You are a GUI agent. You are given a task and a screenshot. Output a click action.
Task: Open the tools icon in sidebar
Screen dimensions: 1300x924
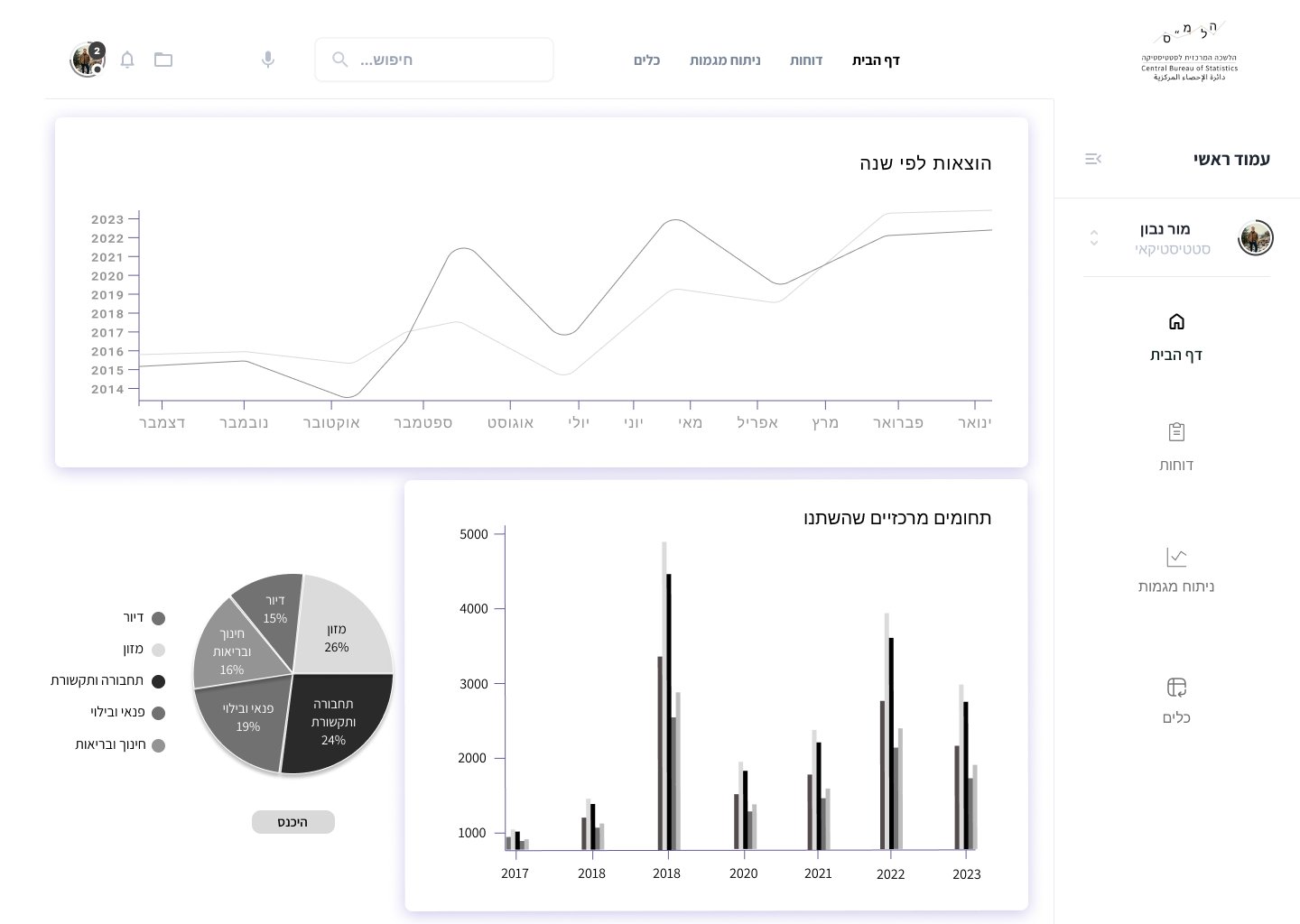pos(1176,688)
